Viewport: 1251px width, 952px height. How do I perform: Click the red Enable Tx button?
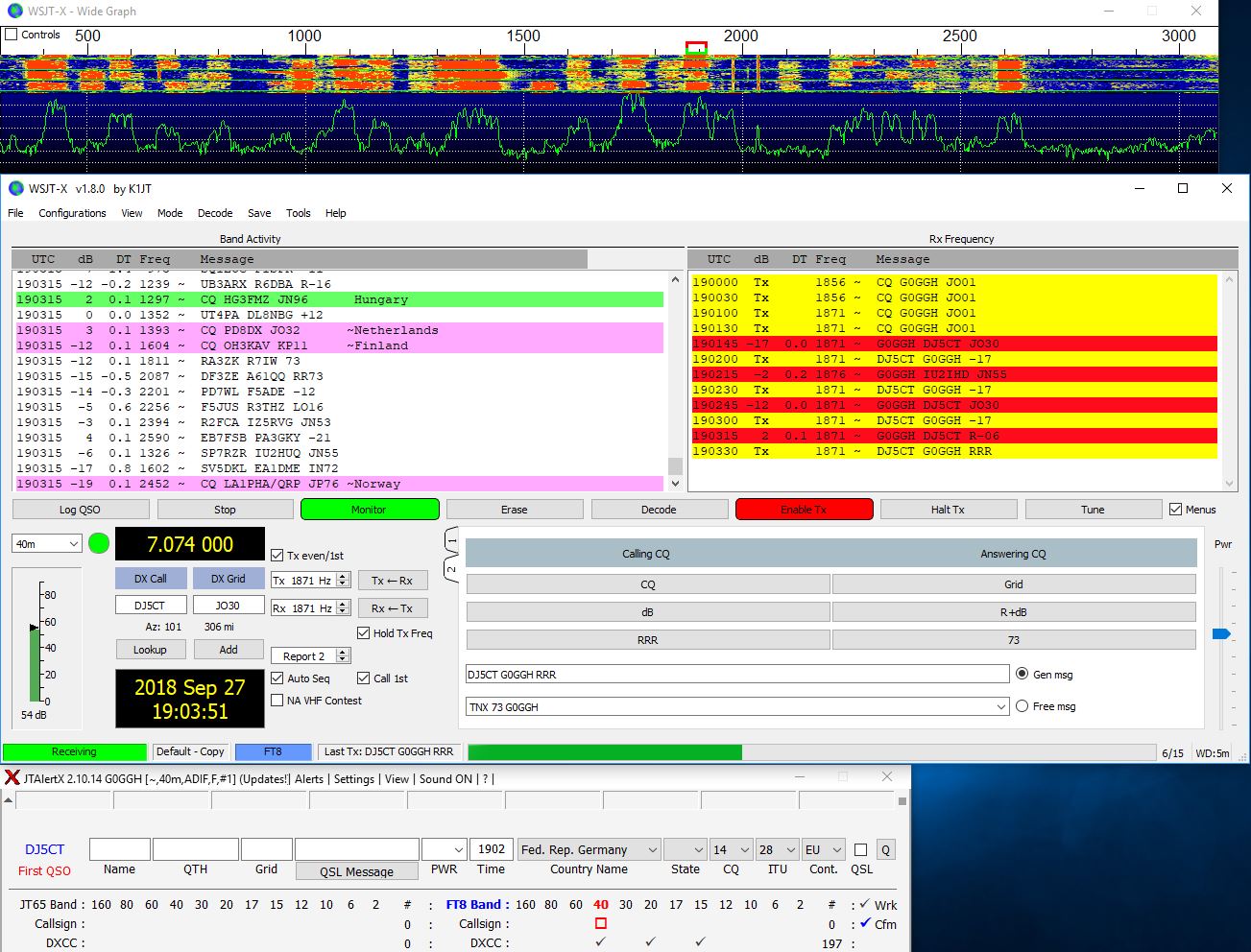click(804, 510)
